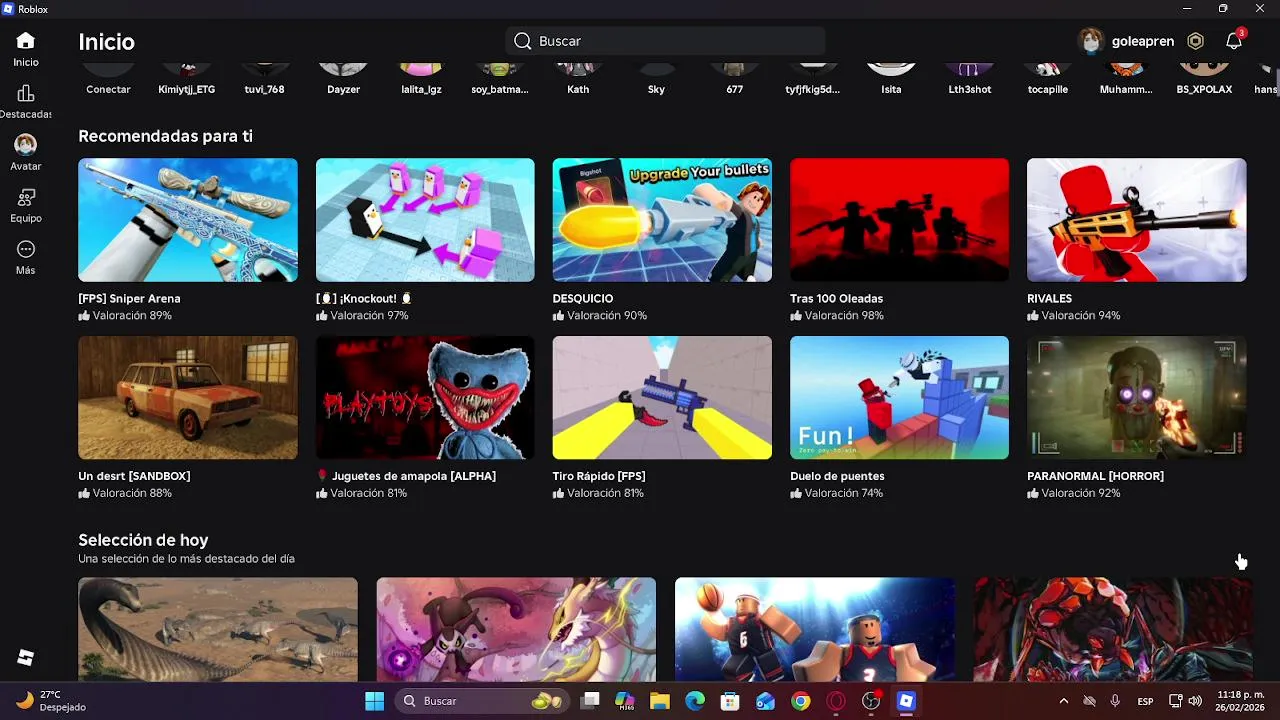This screenshot has height=720, width=1280.
Task: Click the microphone icon in the system tray
Action: click(1115, 701)
